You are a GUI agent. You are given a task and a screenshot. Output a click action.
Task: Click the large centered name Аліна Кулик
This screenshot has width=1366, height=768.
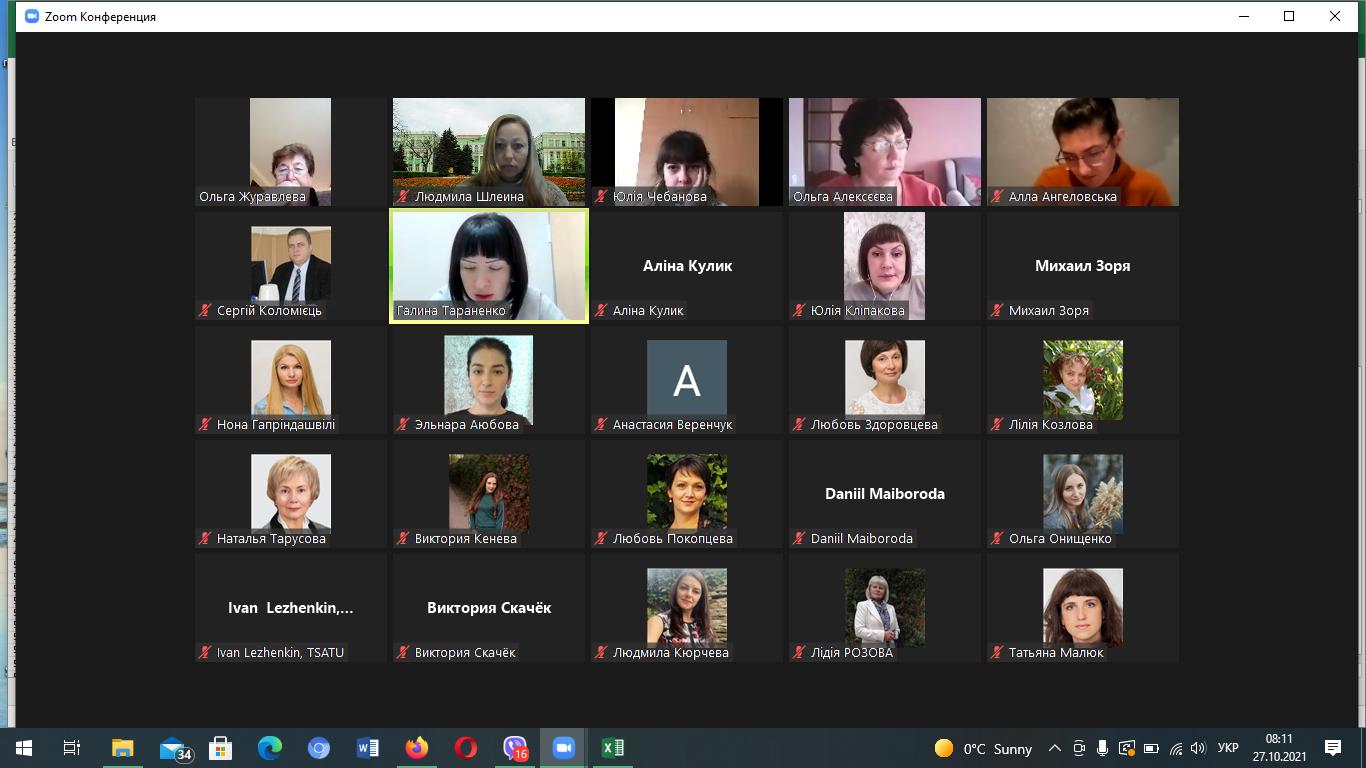[x=687, y=266]
